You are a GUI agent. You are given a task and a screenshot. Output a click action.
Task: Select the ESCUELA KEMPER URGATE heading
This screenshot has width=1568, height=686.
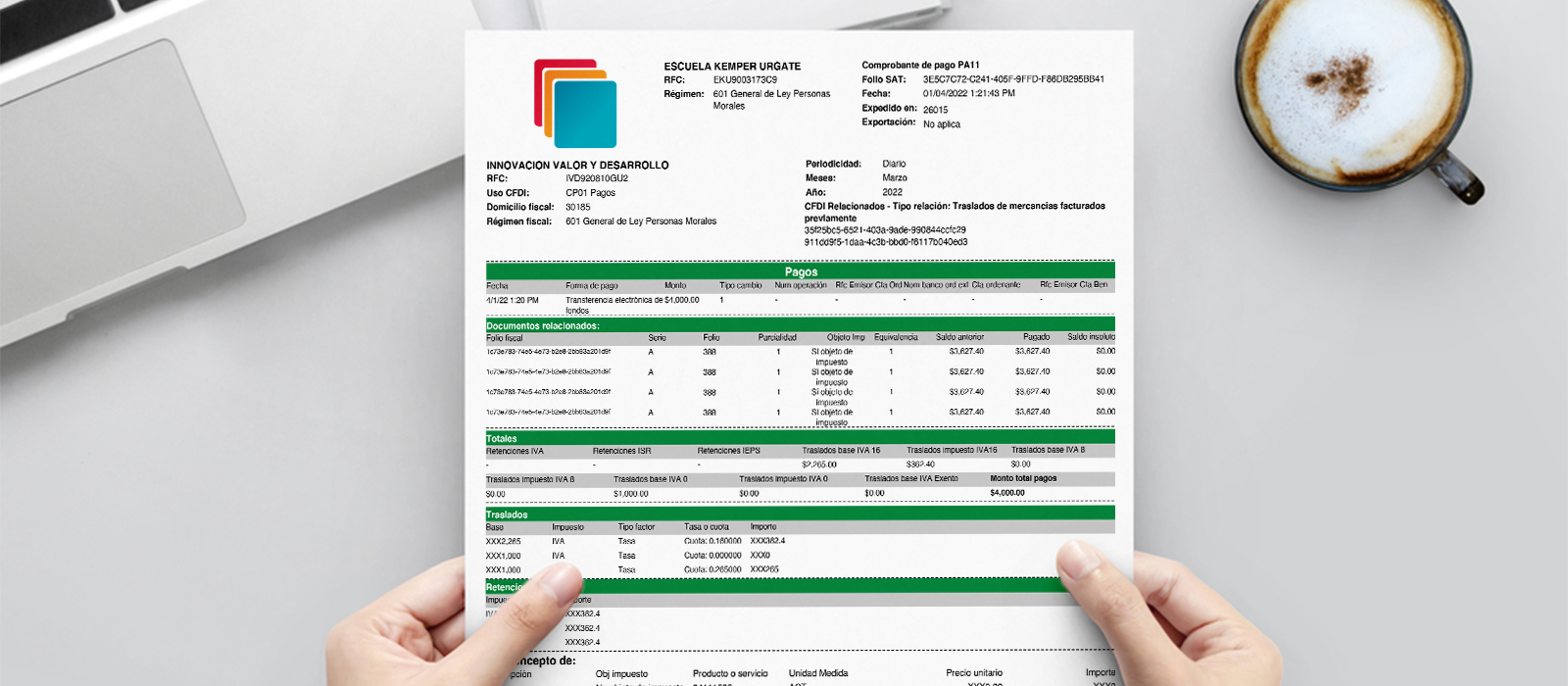pyautogui.click(x=732, y=67)
